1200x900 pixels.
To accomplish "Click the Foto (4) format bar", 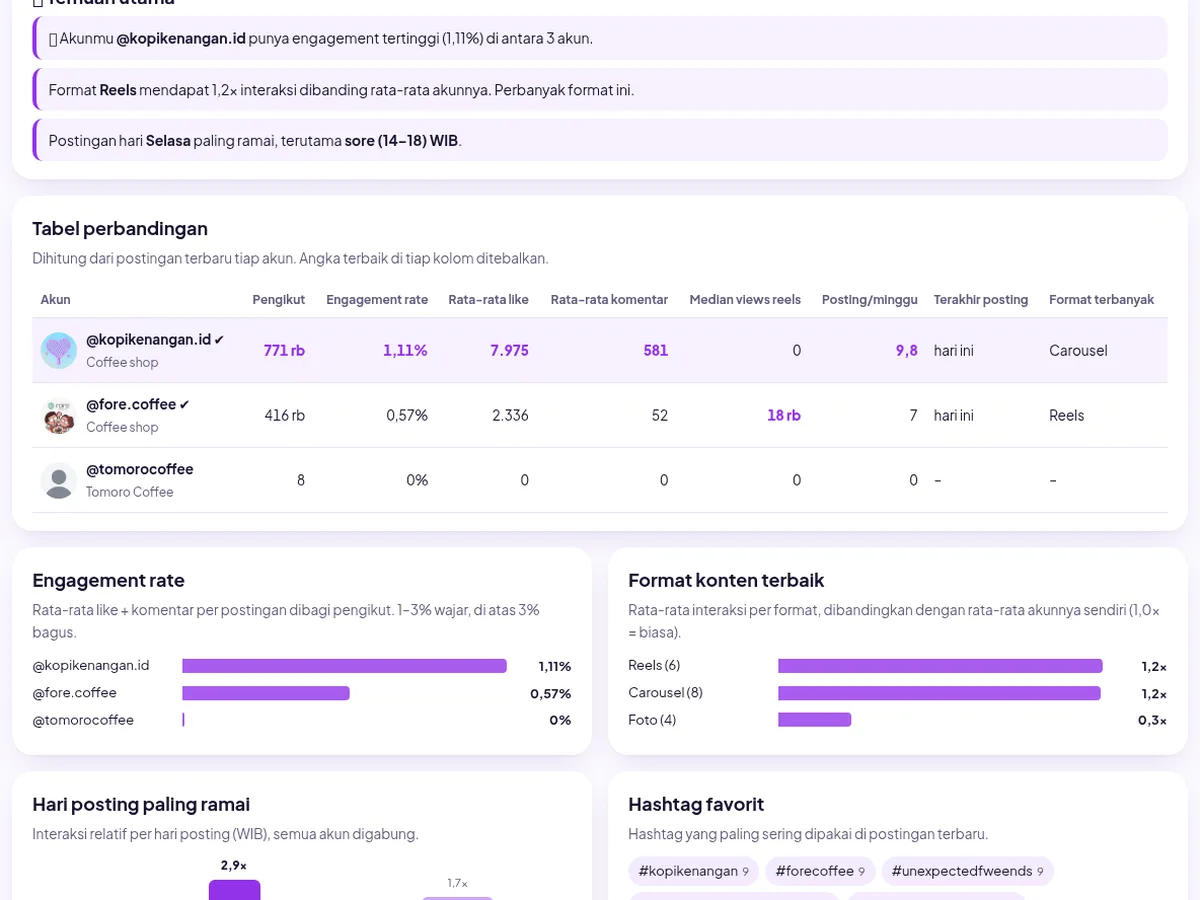I will (x=815, y=720).
